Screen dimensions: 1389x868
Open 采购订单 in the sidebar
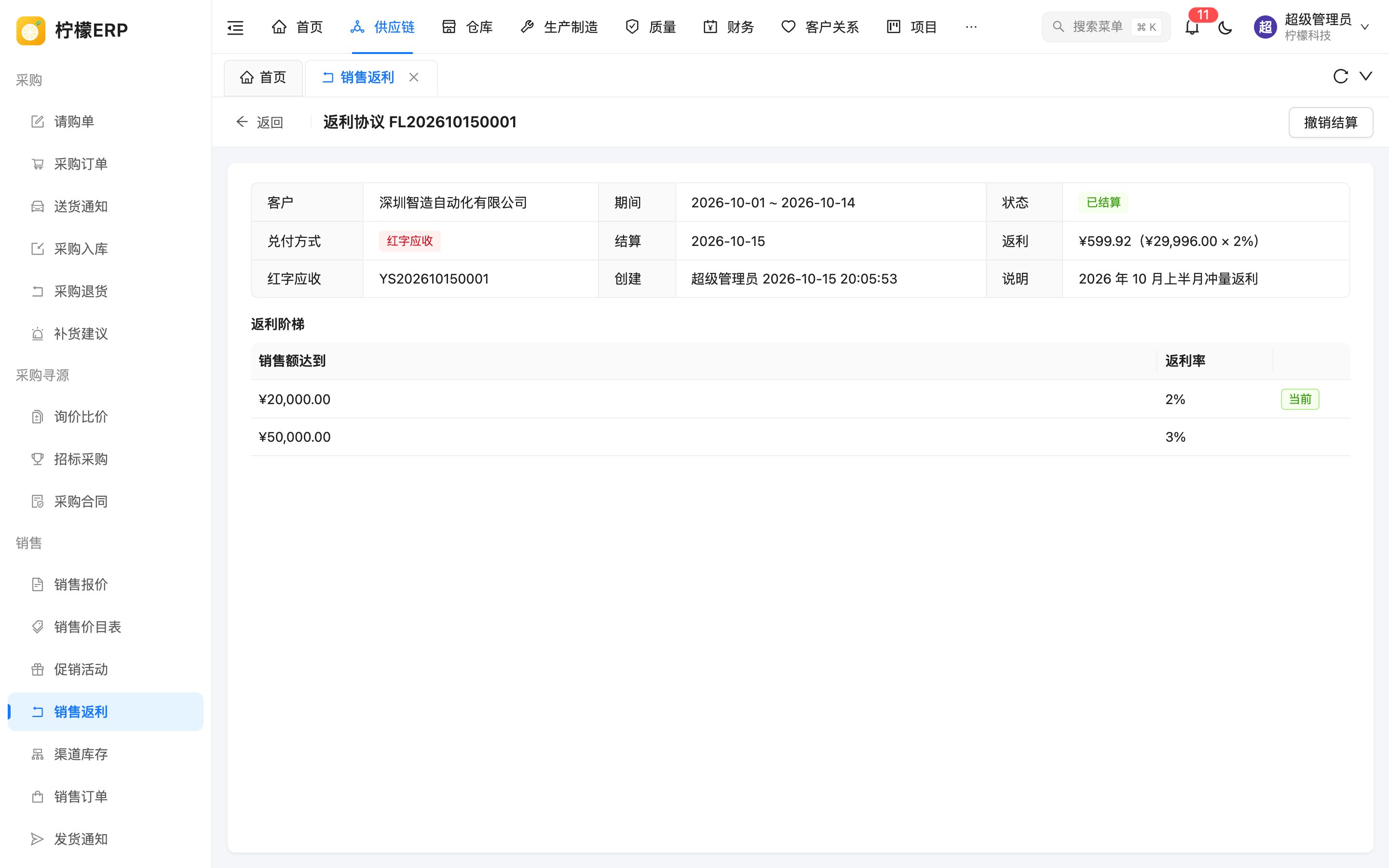(106, 164)
